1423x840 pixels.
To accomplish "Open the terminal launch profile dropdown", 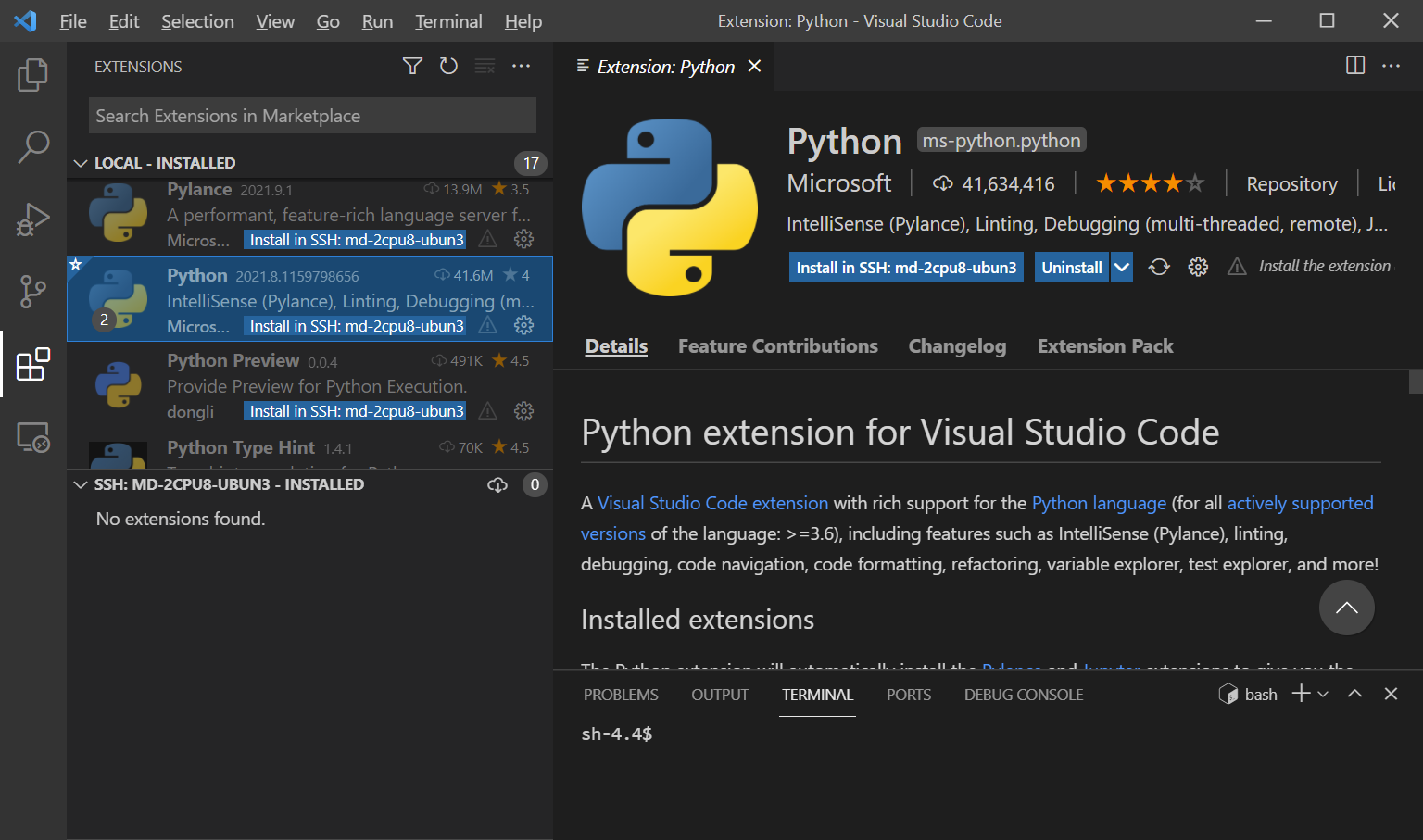I will (1323, 694).
